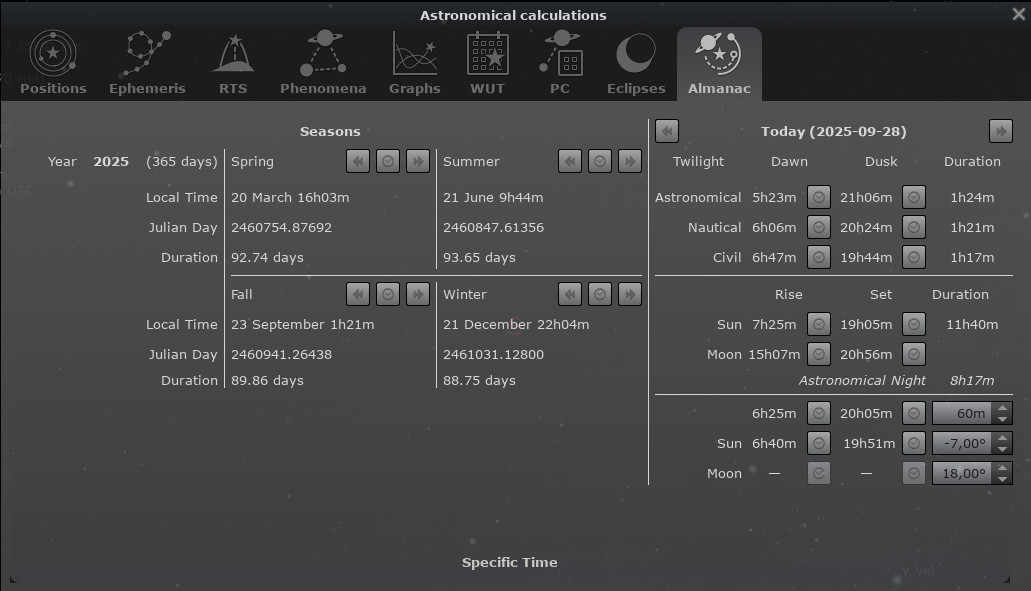Open the WUT calendar tab
This screenshot has height=591, width=1031.
[x=487, y=64]
